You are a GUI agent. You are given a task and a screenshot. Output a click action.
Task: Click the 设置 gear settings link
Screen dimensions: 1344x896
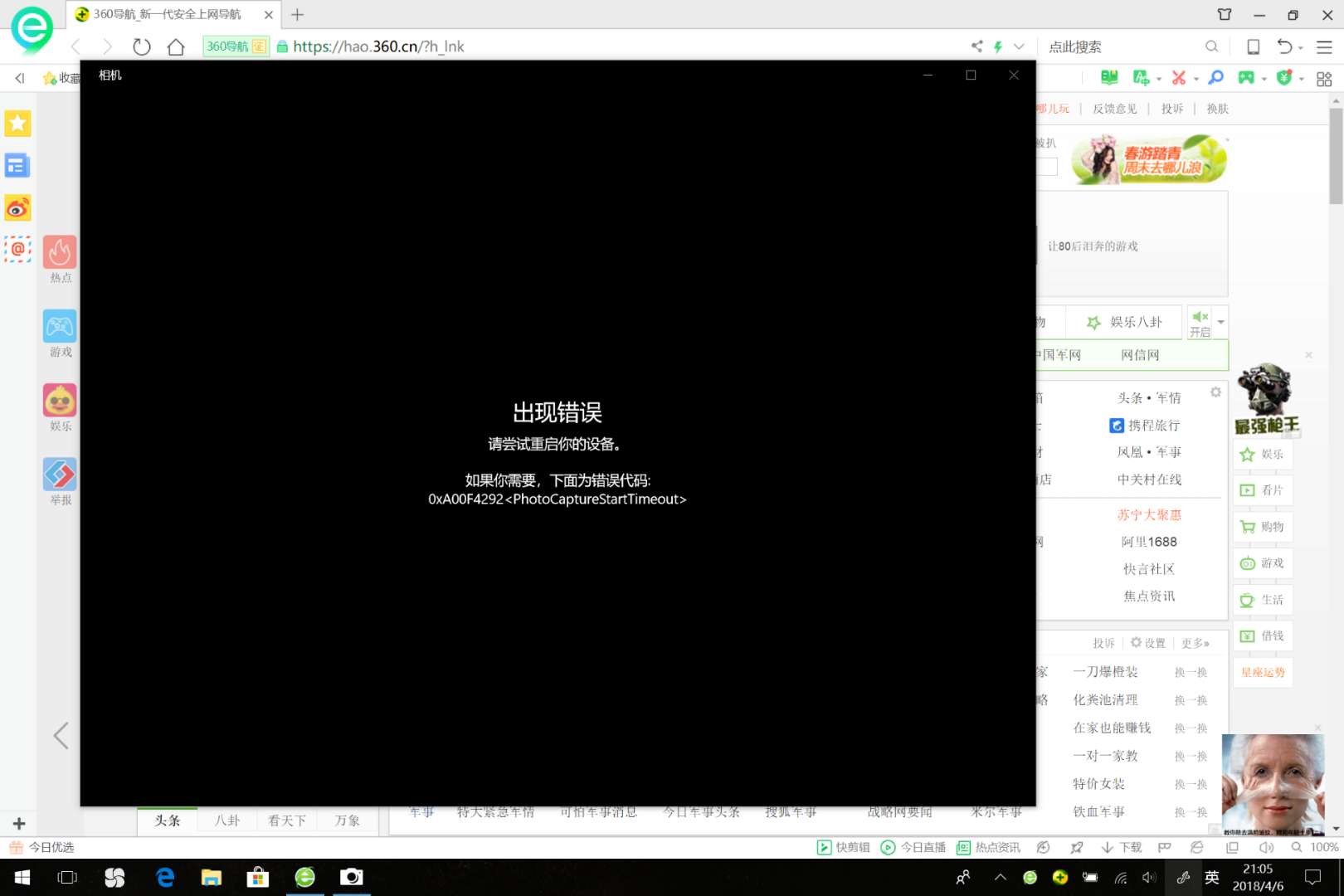pos(1148,643)
